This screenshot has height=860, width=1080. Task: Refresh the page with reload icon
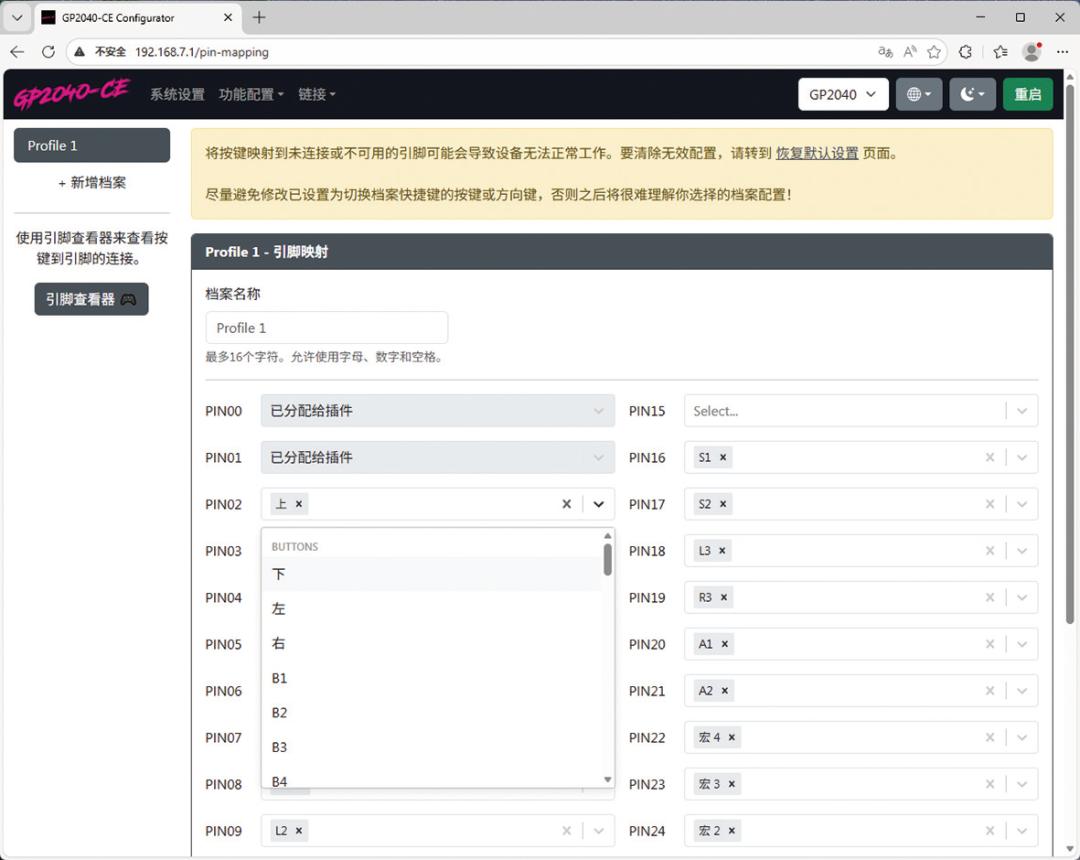tap(48, 52)
